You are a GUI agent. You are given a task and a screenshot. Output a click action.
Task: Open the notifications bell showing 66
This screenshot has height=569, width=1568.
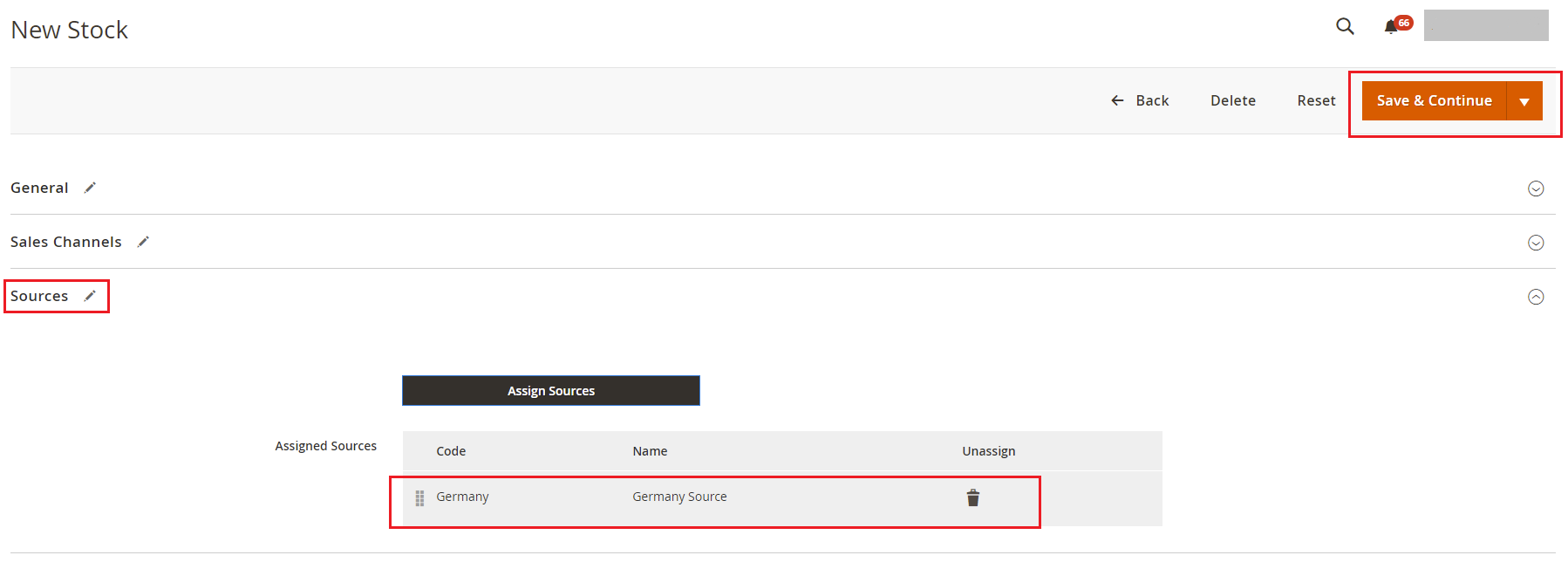1392,27
